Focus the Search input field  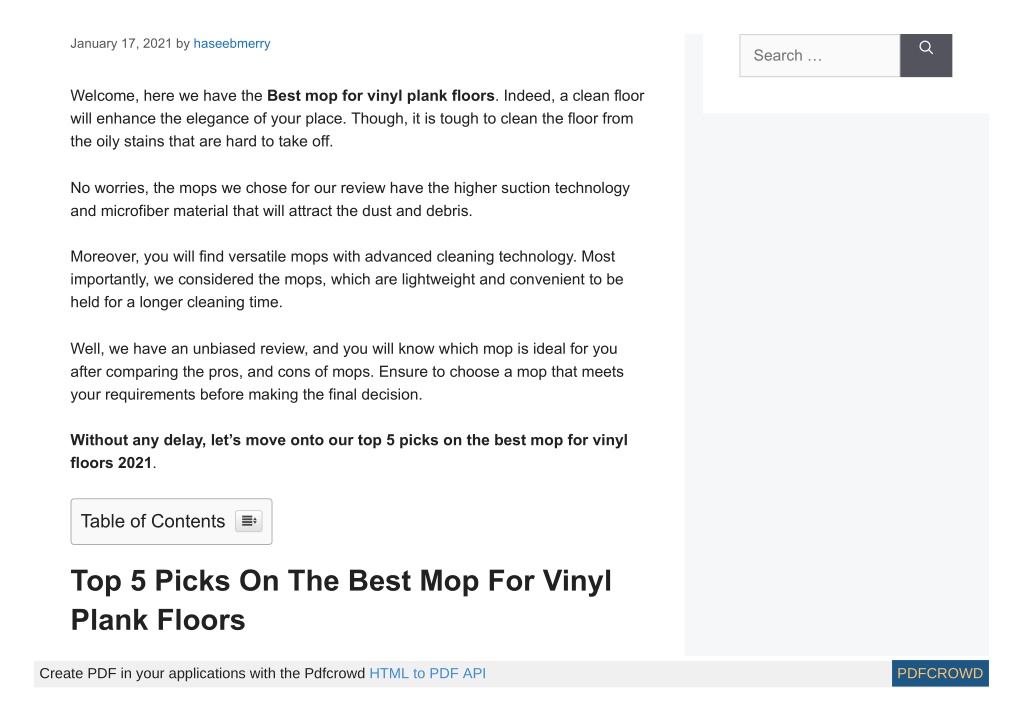click(819, 55)
